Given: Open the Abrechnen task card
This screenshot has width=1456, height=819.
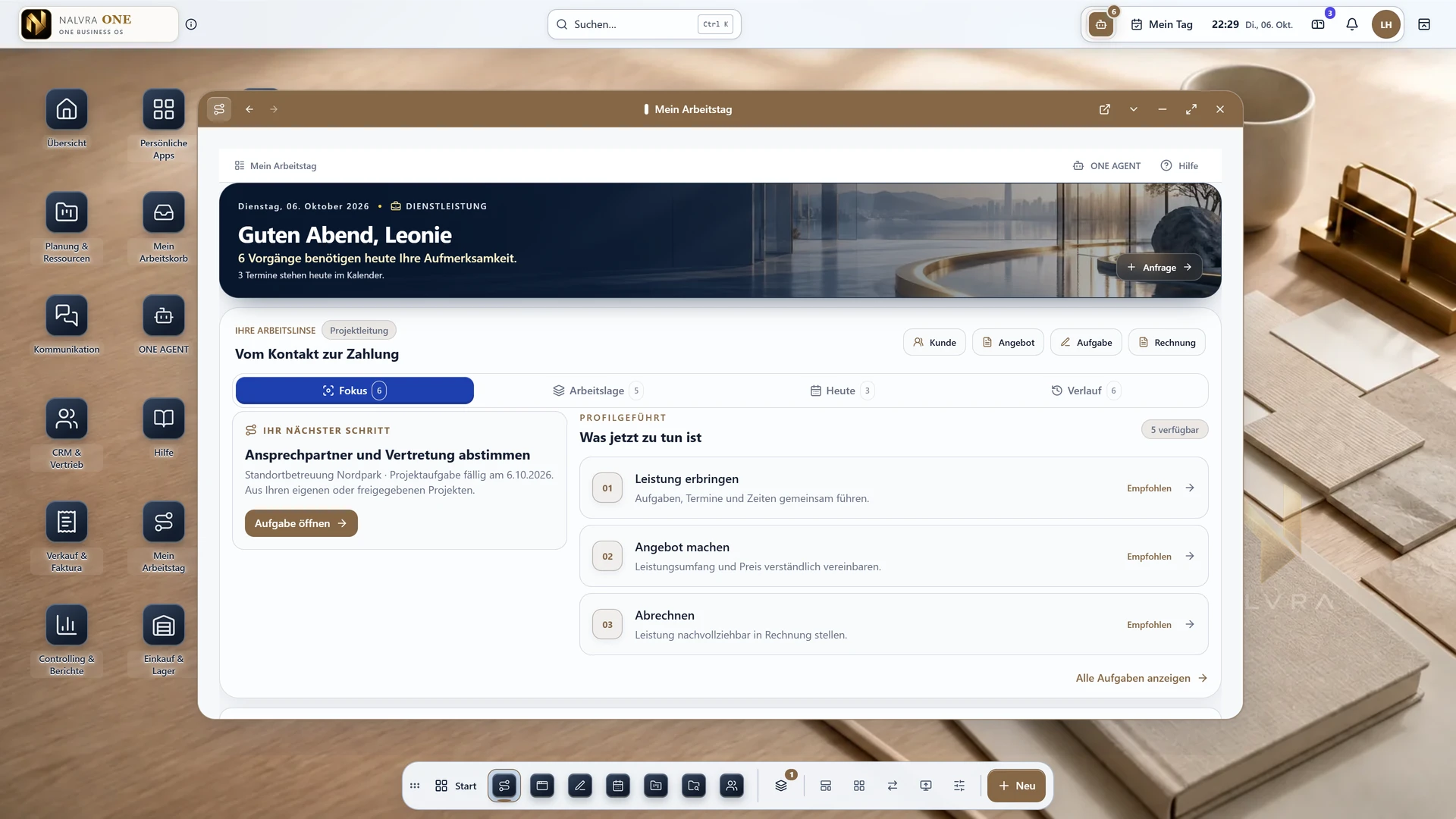Looking at the screenshot, I should pos(893,624).
